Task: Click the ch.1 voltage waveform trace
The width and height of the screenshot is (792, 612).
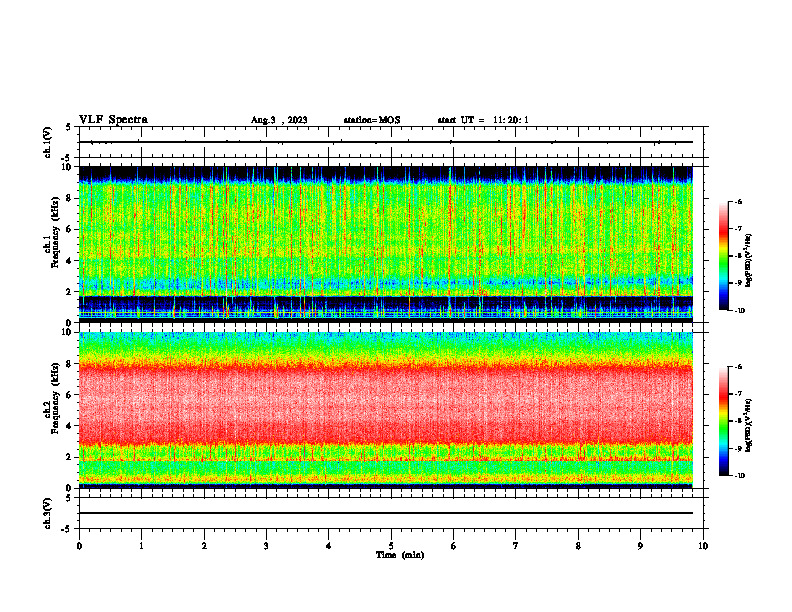Action: tap(386, 142)
